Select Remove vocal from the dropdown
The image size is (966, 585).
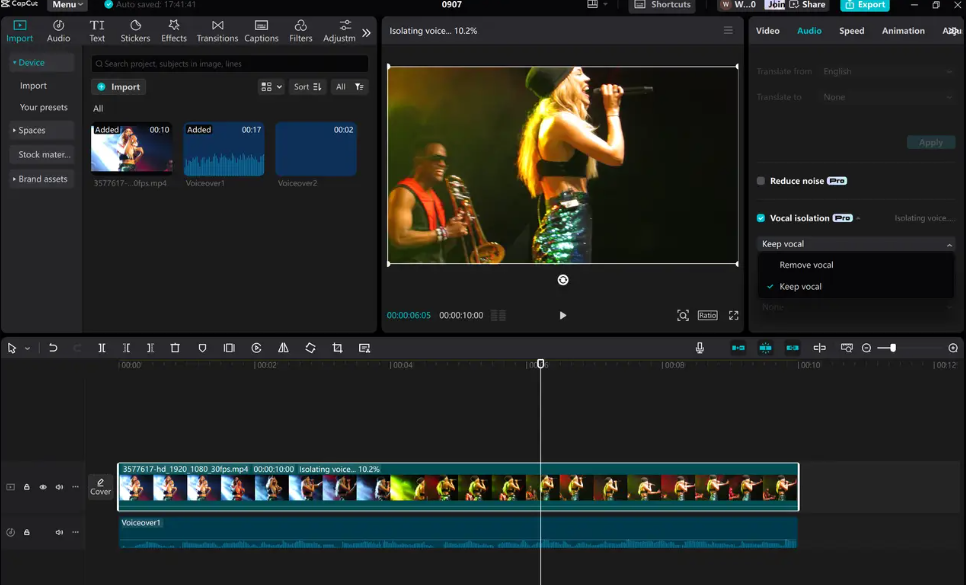[x=806, y=264]
